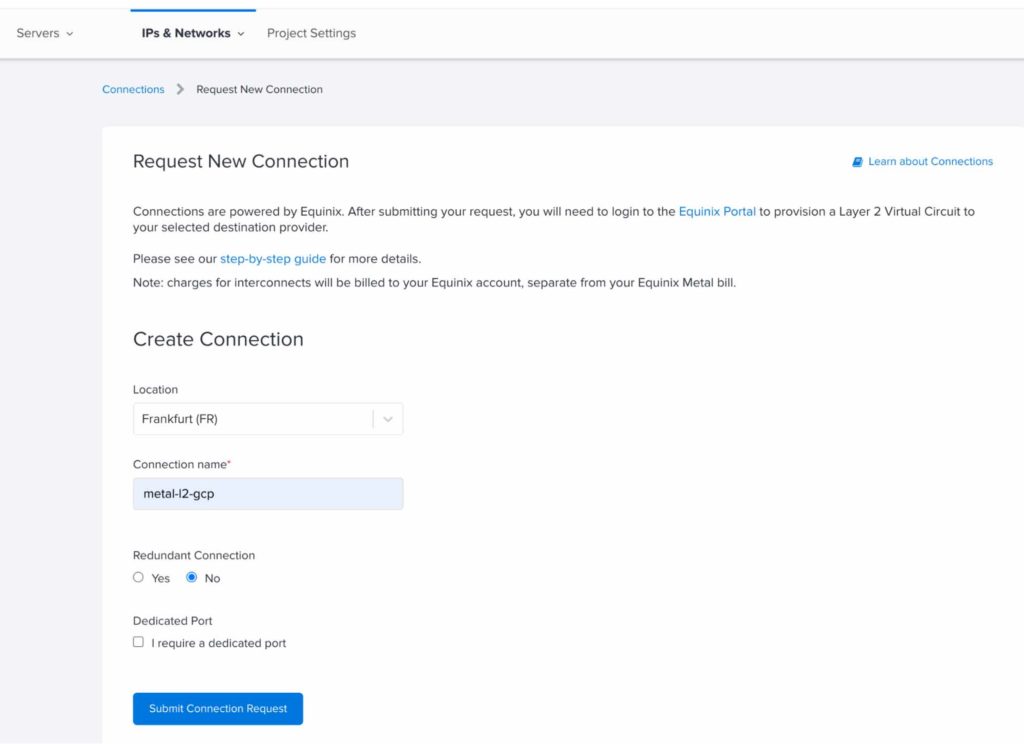
Task: Enable the I require a dedicated port checkbox
Action: 138,641
